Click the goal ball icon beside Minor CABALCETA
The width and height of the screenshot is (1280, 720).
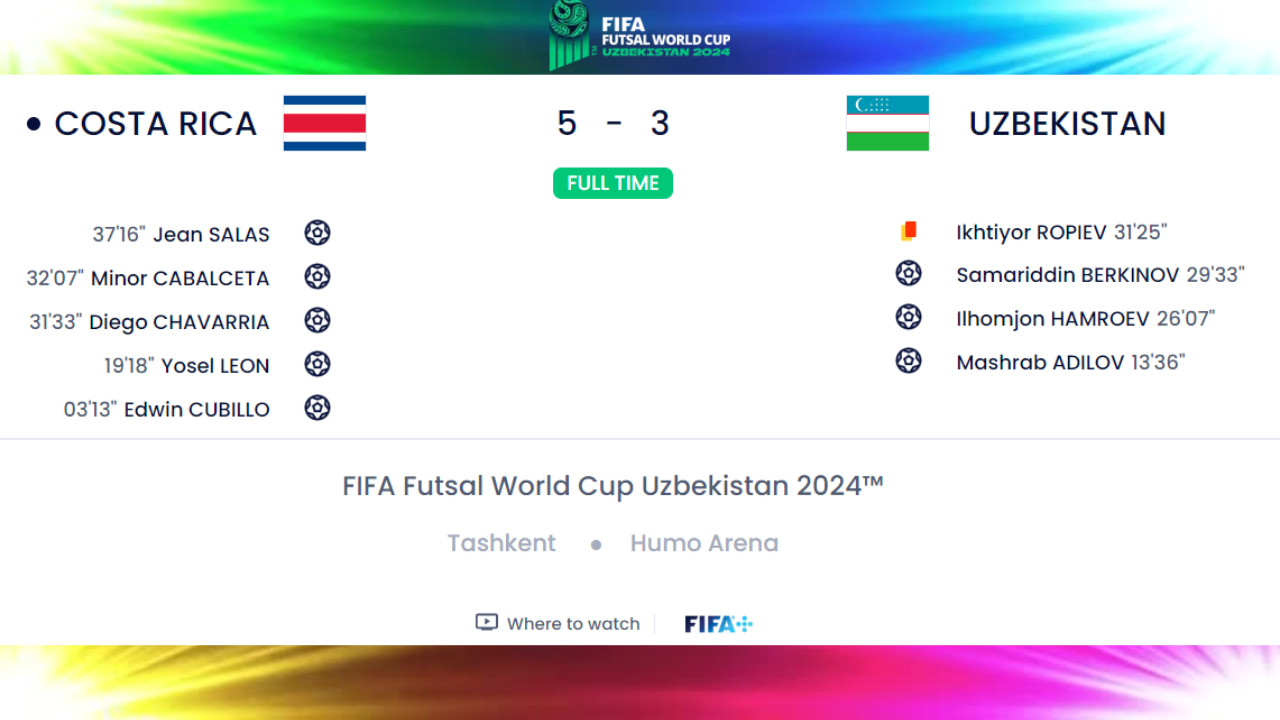(317, 276)
